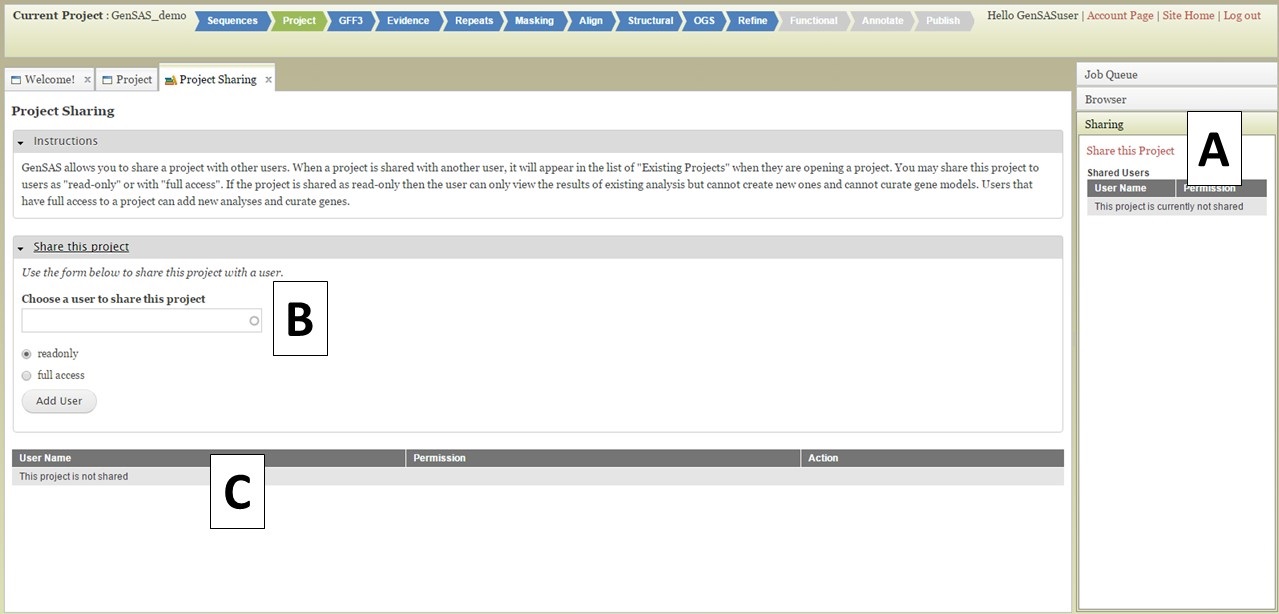Viewport: 1279px width, 614px height.
Task: Click the Action column header
Action: pyautogui.click(x=932, y=458)
